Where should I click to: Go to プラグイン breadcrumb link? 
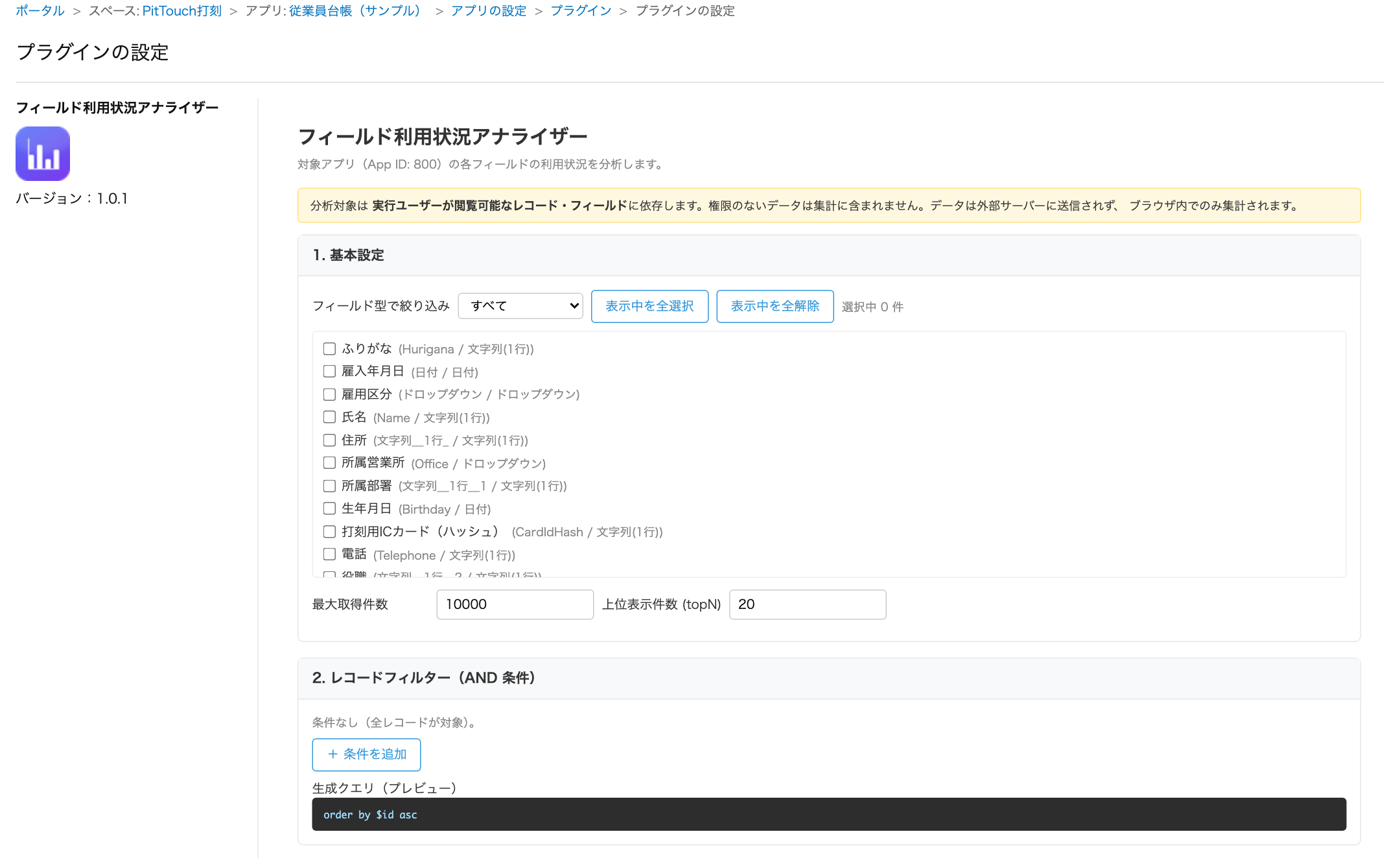581,10
